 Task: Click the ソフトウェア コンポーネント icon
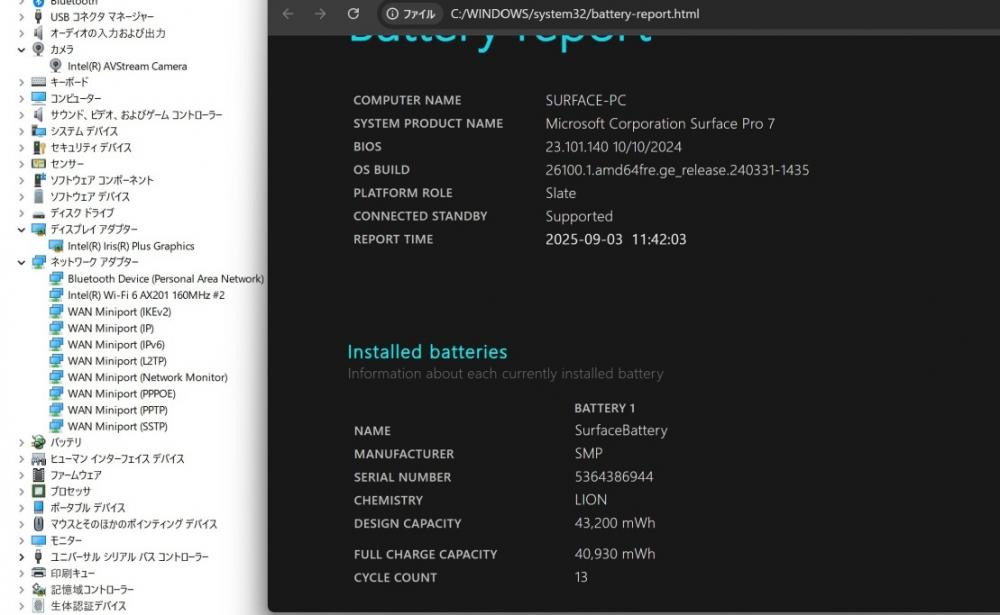(38, 180)
